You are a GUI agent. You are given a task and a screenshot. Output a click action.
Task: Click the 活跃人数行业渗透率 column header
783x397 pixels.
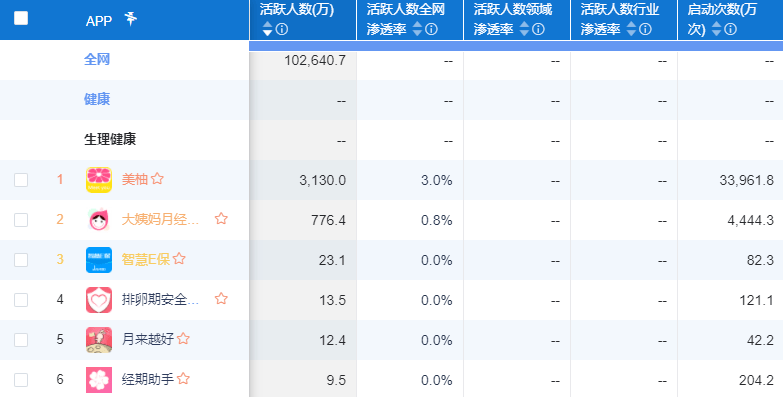(624, 19)
